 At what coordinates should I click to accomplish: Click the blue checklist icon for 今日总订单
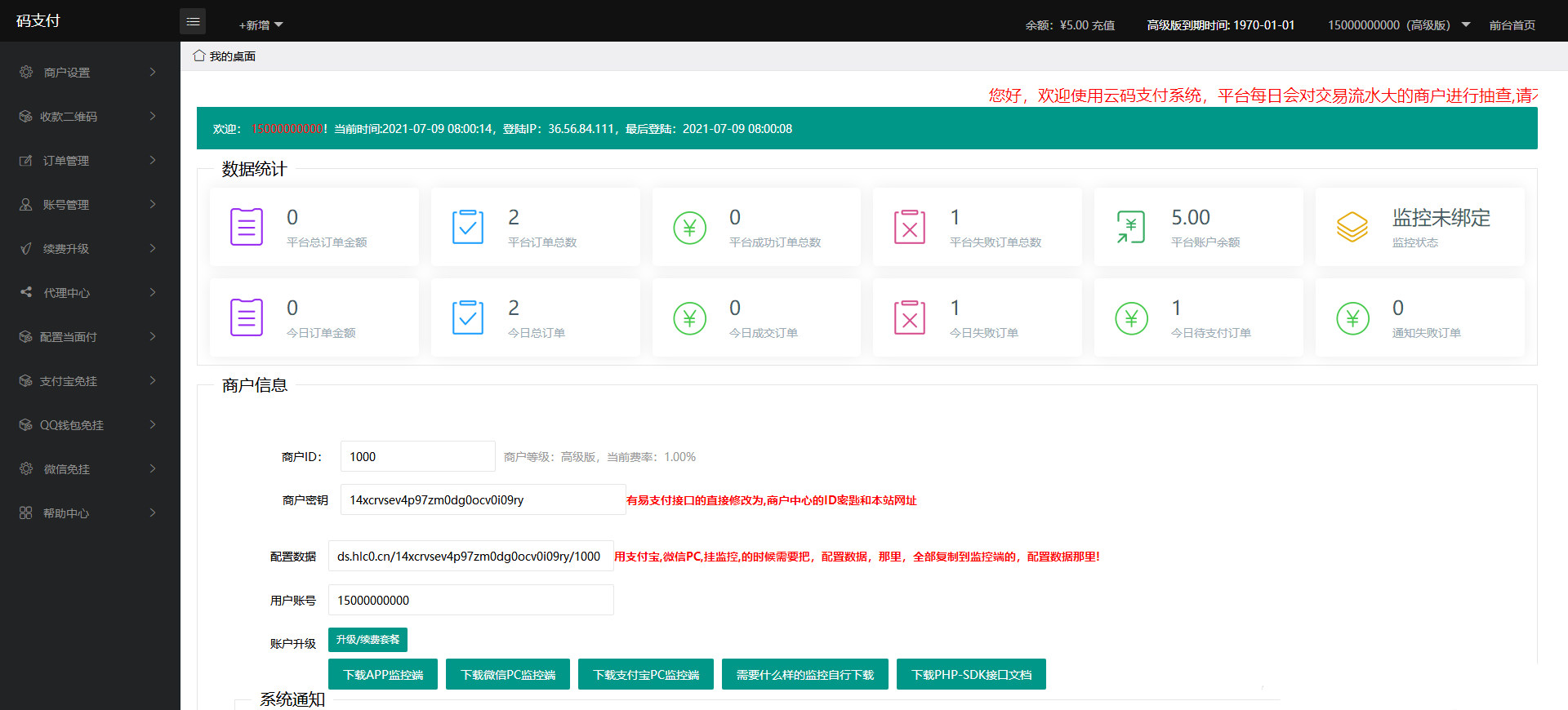(468, 317)
